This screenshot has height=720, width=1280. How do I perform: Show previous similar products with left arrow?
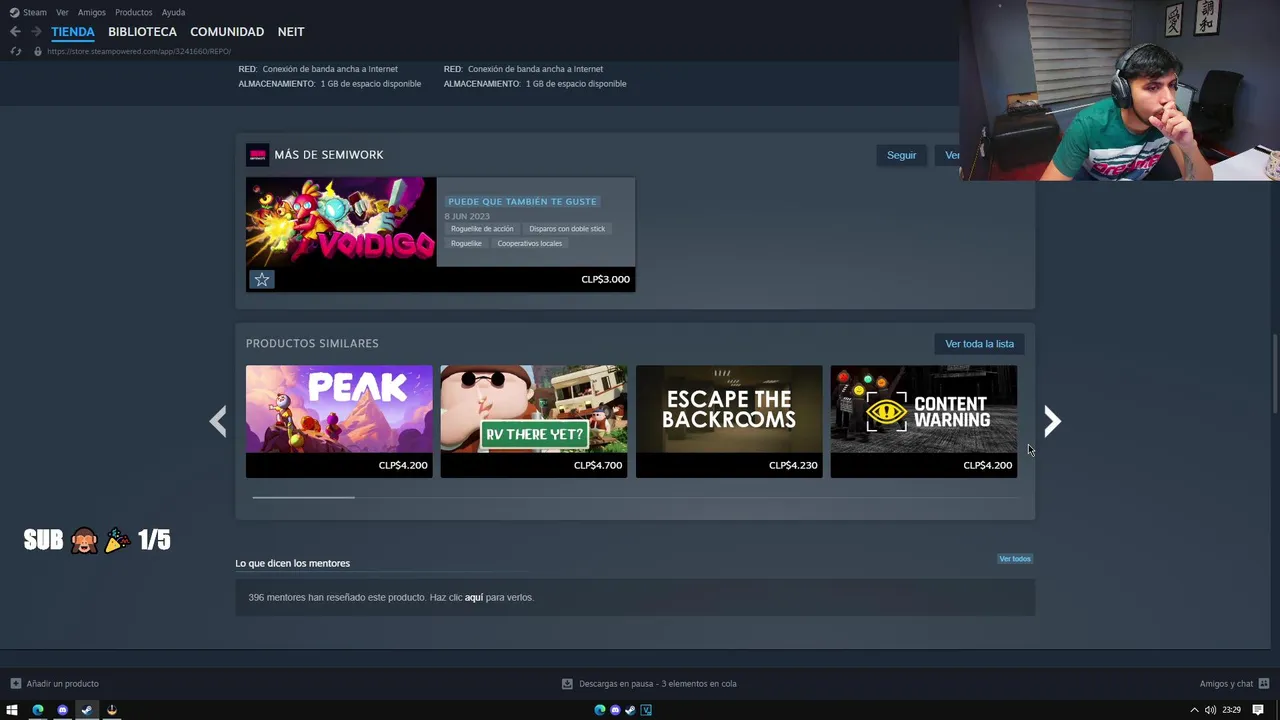[x=218, y=421]
